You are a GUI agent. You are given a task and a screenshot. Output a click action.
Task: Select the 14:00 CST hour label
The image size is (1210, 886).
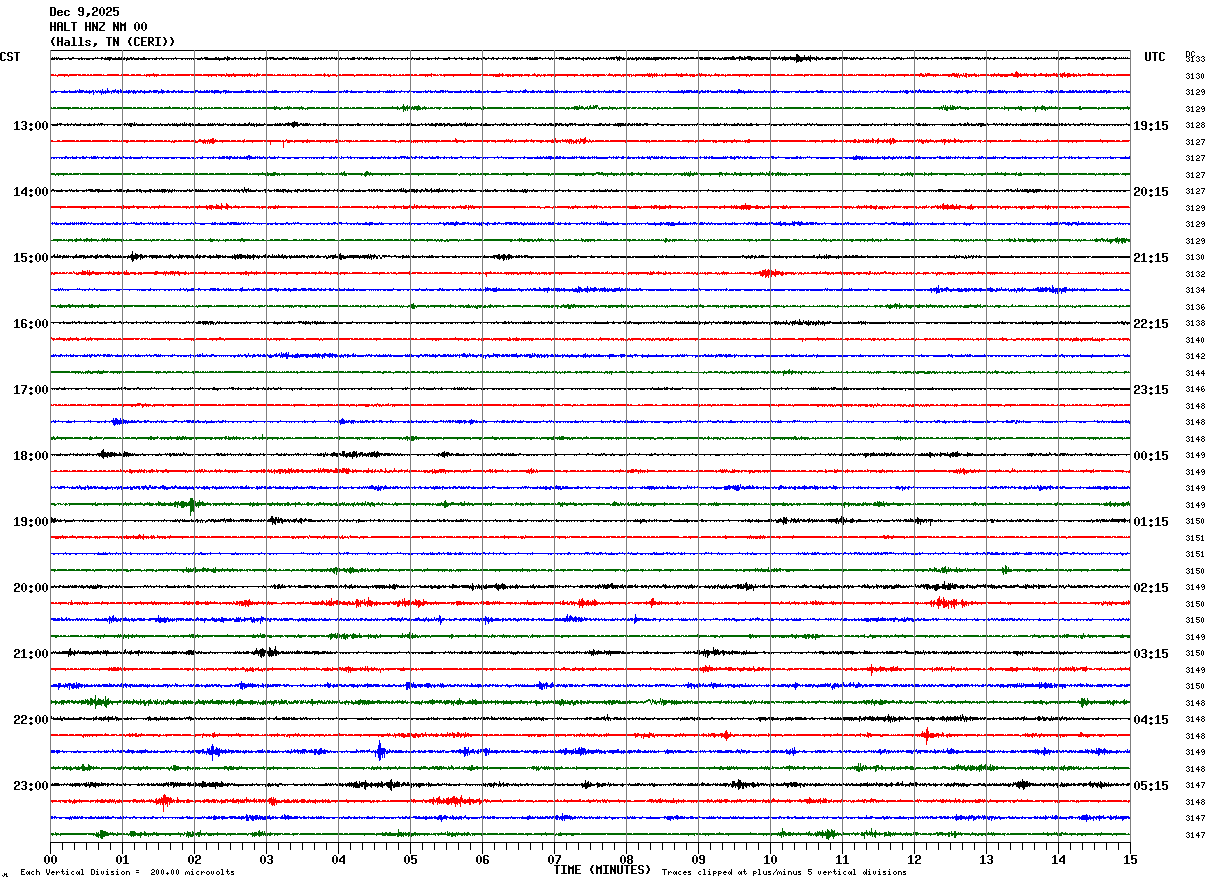point(30,192)
